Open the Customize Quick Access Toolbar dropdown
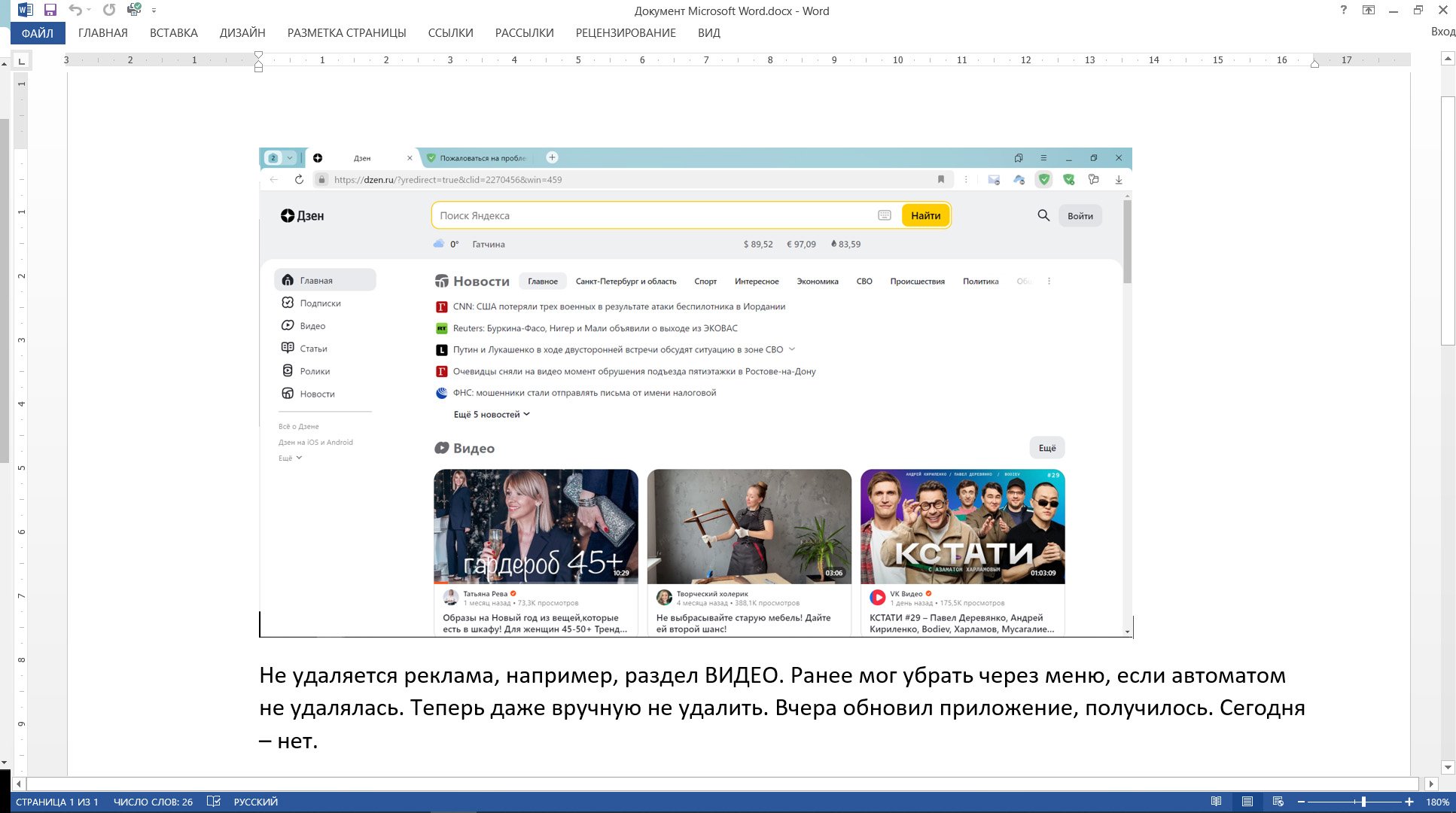The height and width of the screenshot is (813, 1456). tap(153, 10)
